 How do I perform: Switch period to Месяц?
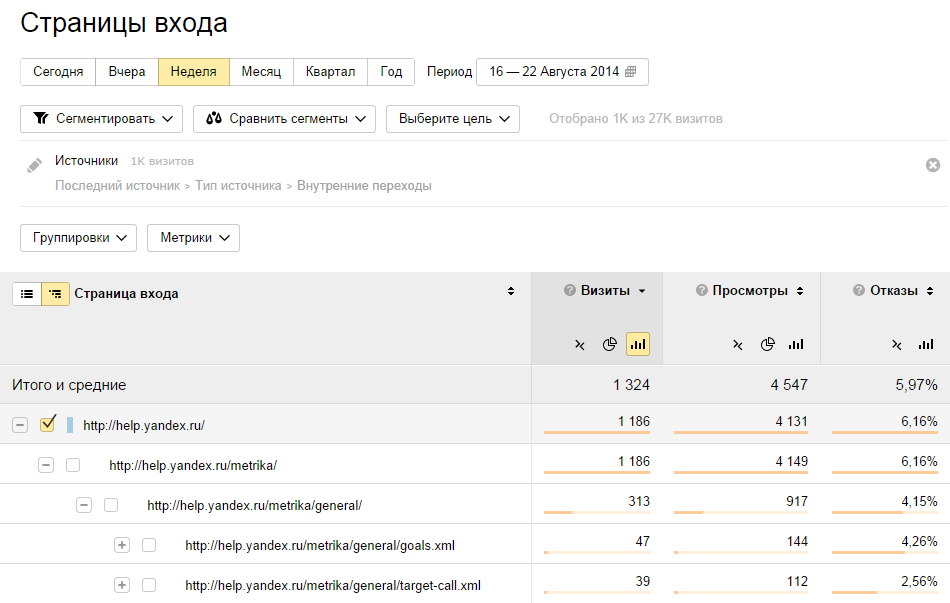click(x=261, y=72)
